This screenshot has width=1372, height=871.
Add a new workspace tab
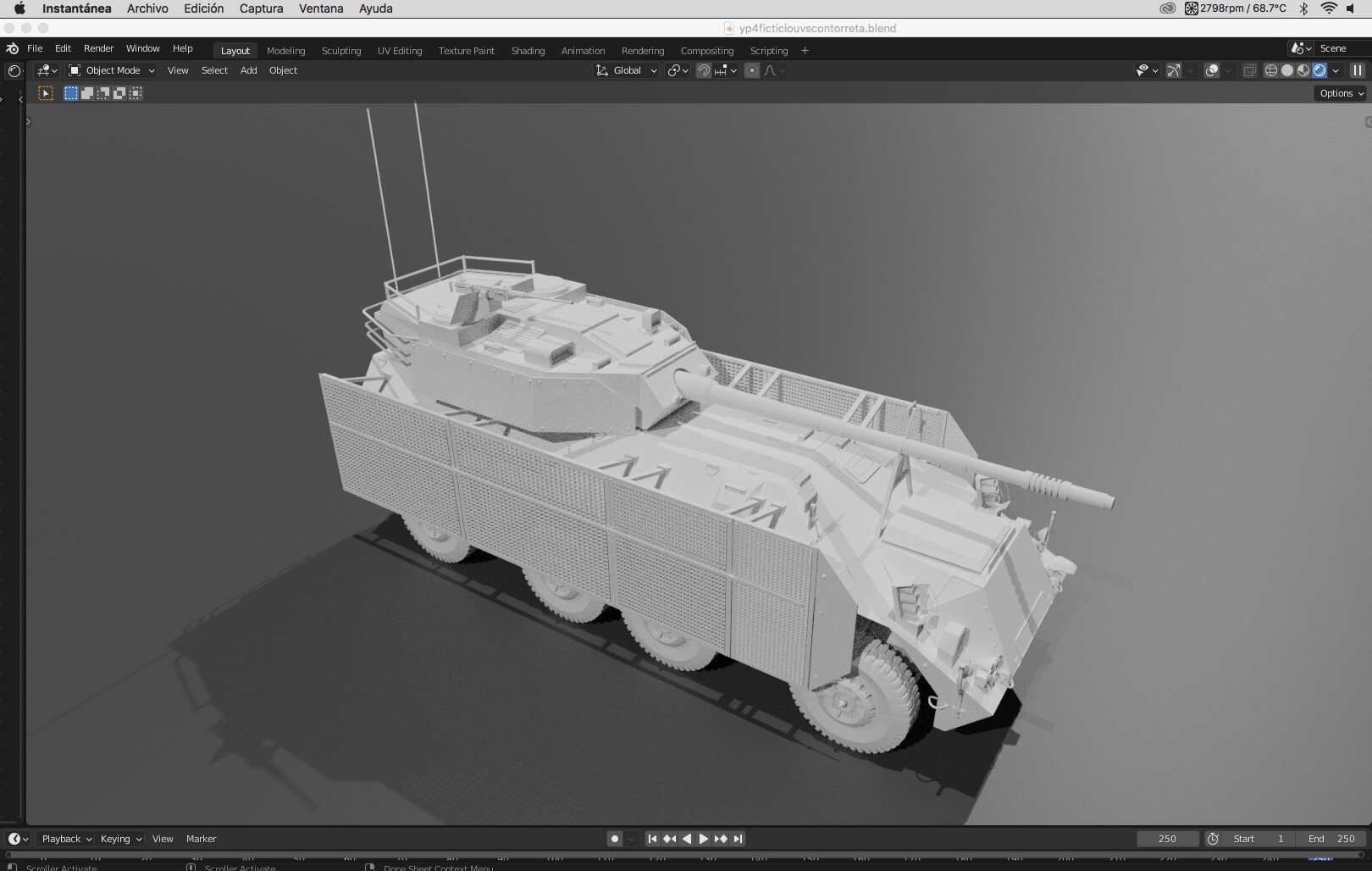pyautogui.click(x=805, y=51)
